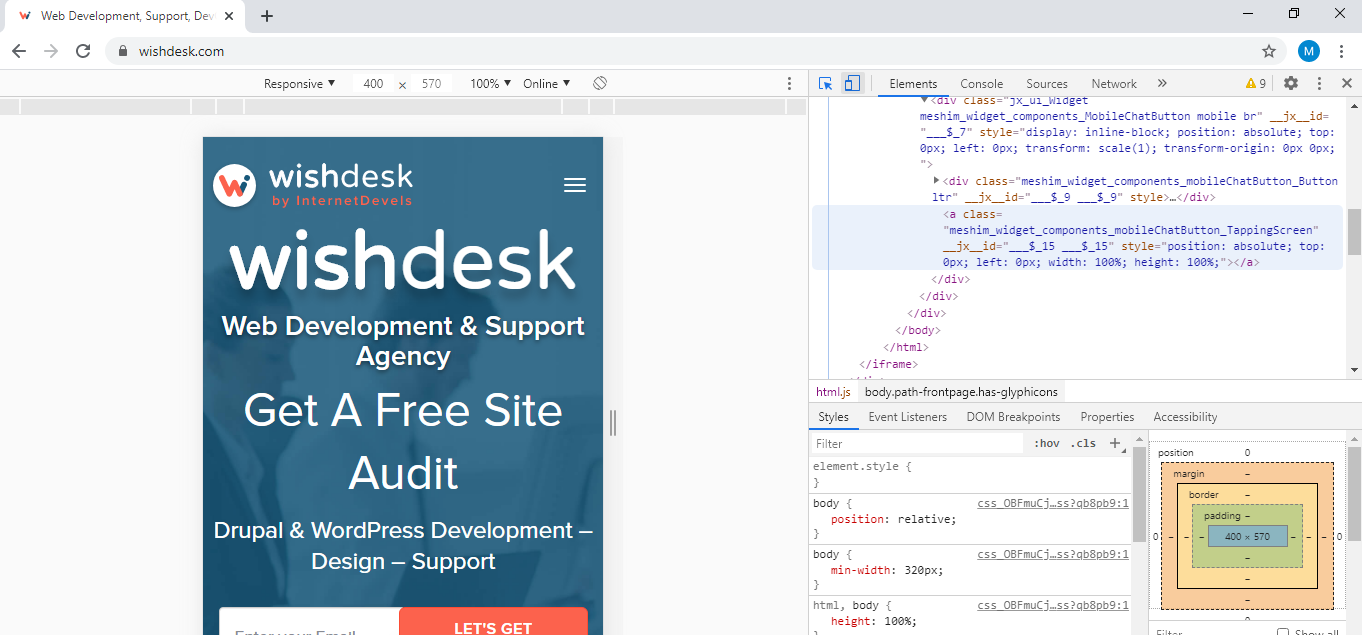Click the browser forward arrow
The image size is (1362, 635).
click(51, 51)
